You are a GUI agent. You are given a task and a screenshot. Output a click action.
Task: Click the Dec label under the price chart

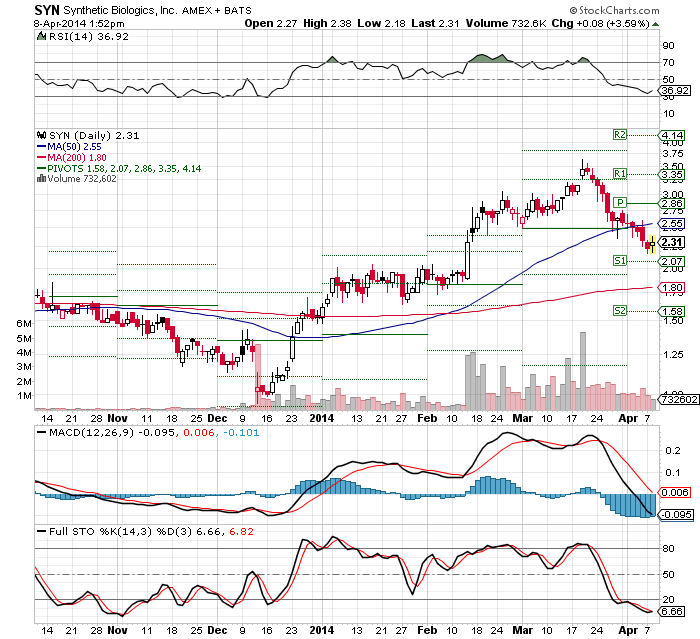click(218, 418)
